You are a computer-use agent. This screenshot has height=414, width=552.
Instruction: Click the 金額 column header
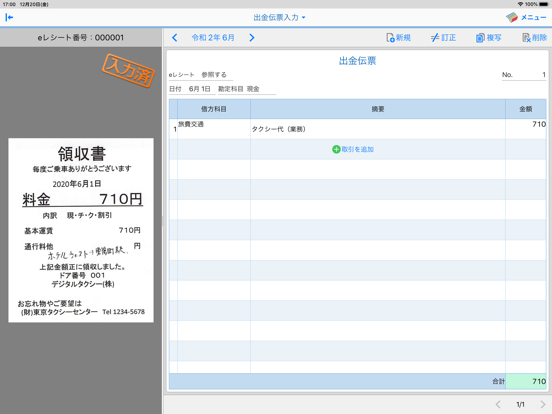click(526, 109)
